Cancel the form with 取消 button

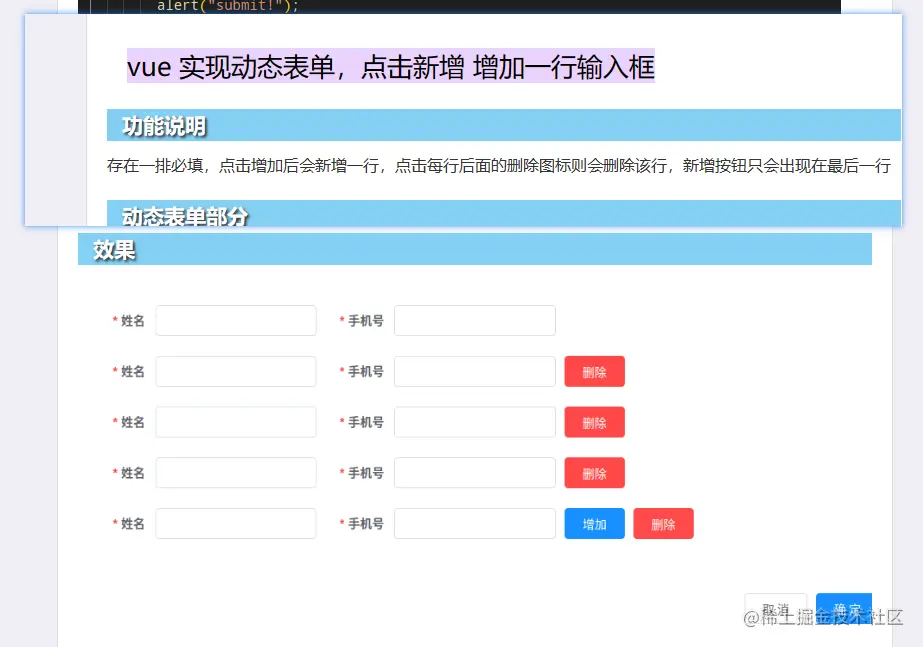click(775, 609)
